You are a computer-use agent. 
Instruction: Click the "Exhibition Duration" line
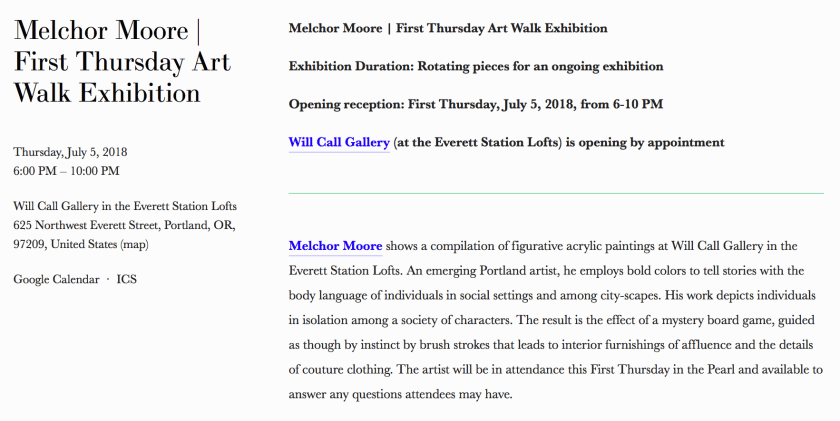tap(475, 66)
